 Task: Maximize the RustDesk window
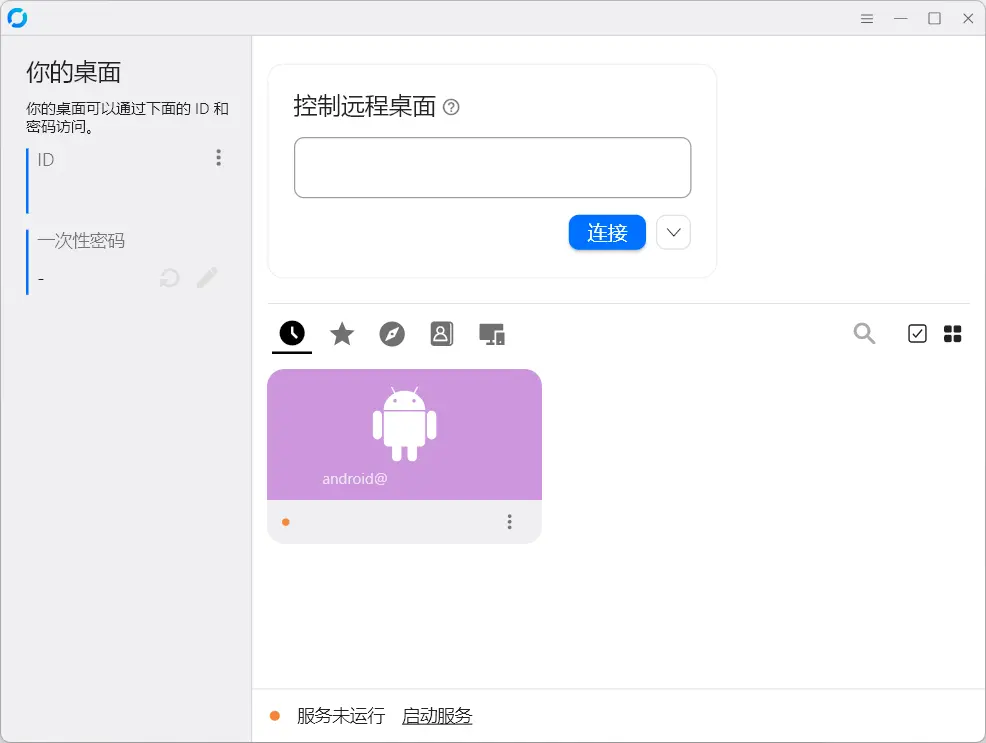point(934,18)
